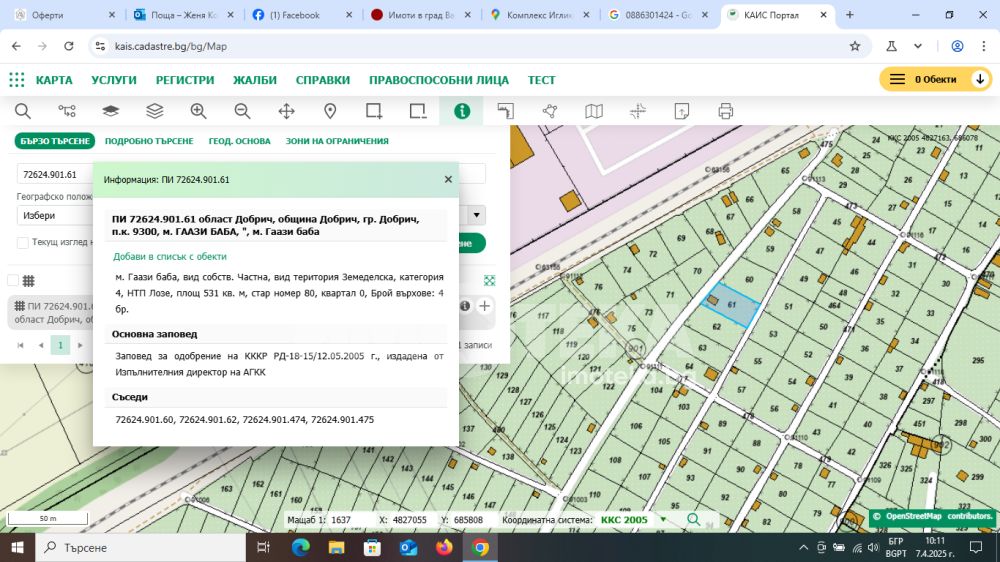Expand the '0 Обекти' objects list
The height and width of the screenshot is (562, 1000).
980,79
